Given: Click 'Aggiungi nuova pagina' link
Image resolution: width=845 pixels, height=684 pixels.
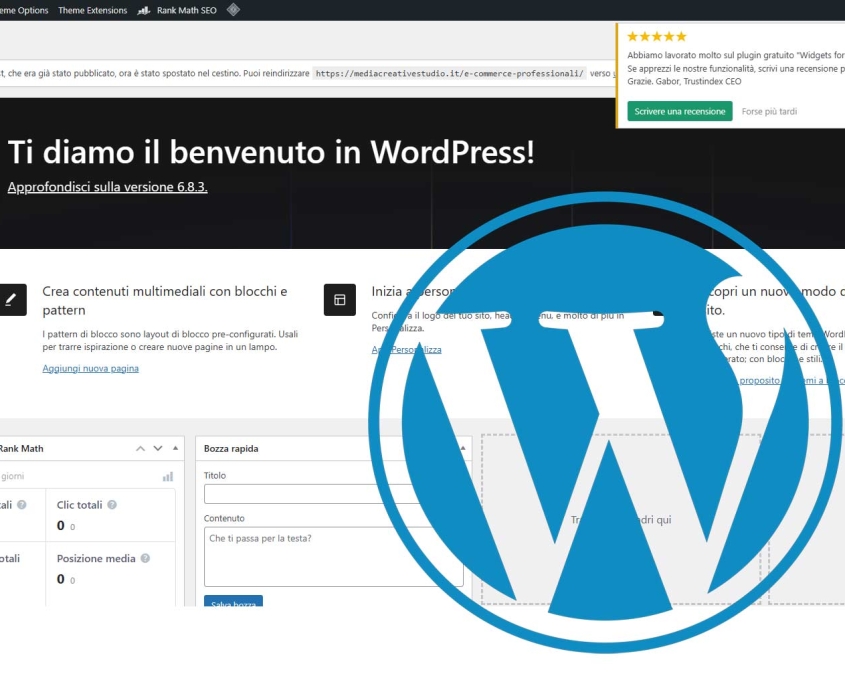Looking at the screenshot, I should coord(91,368).
